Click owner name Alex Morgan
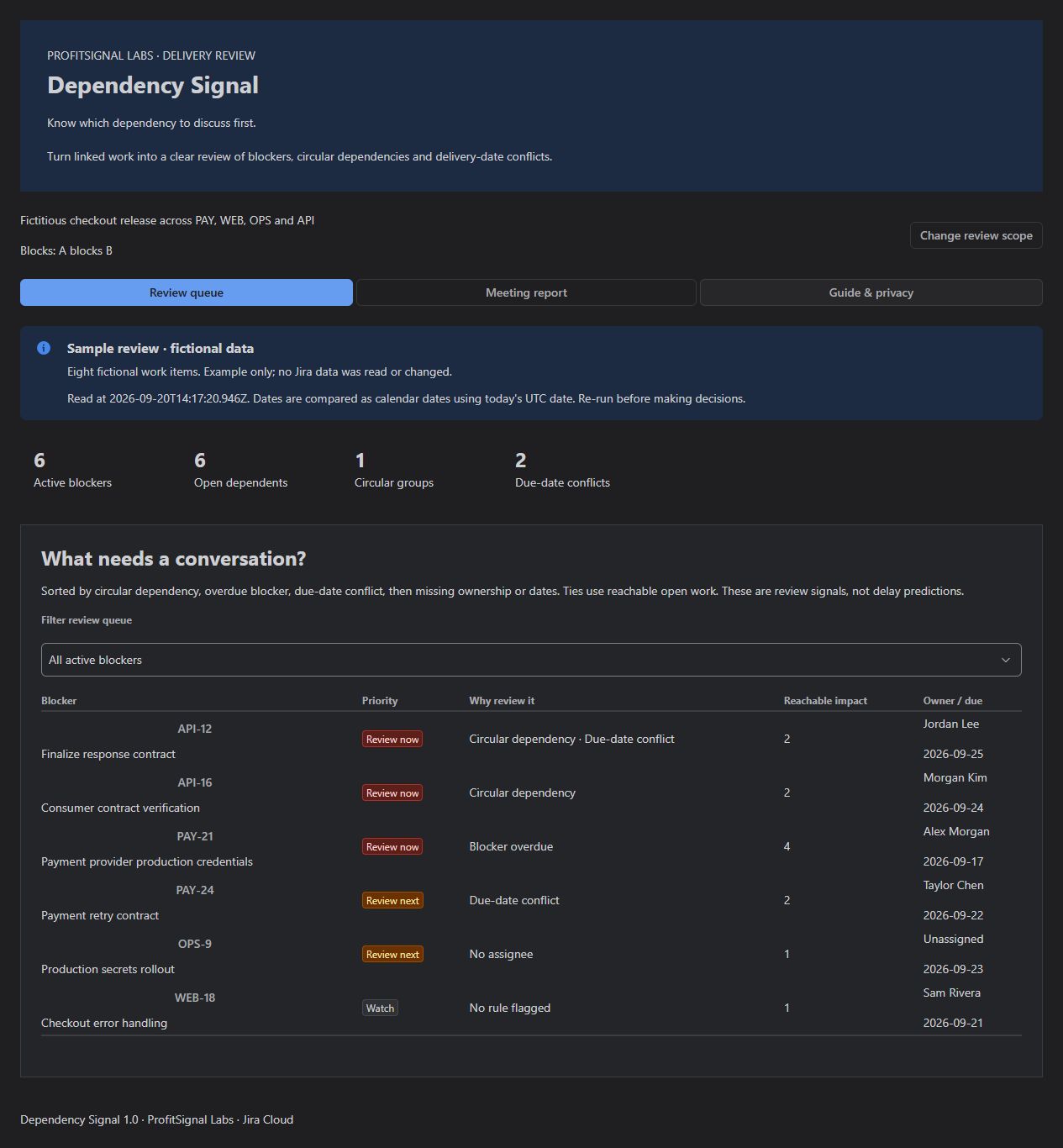 956,831
